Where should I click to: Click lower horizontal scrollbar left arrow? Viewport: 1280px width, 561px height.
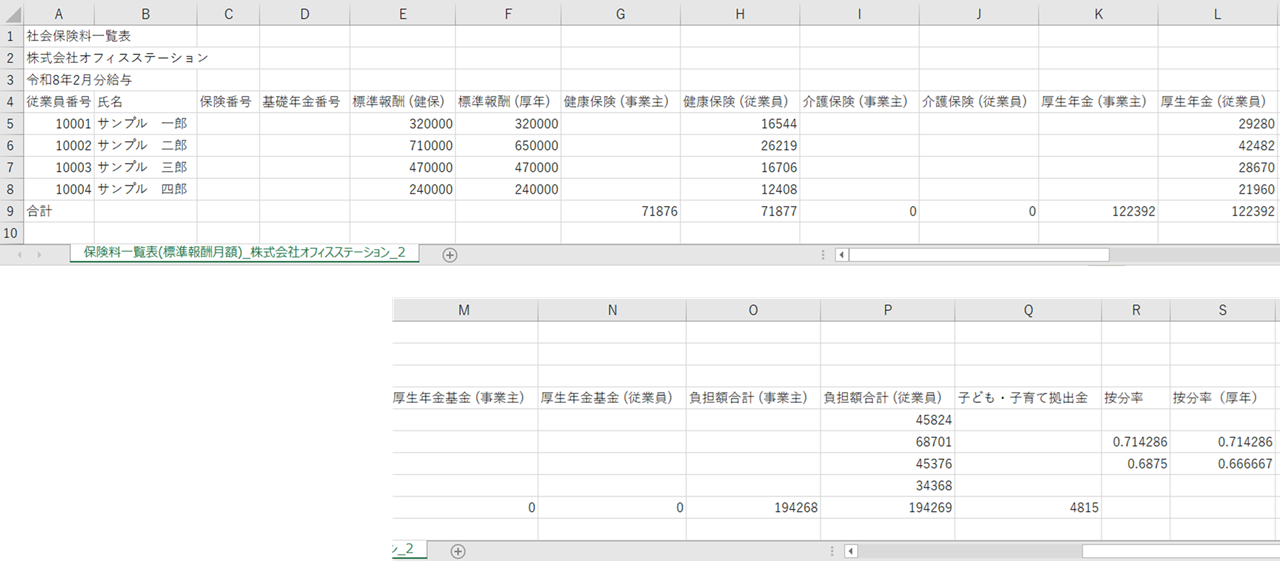850,551
